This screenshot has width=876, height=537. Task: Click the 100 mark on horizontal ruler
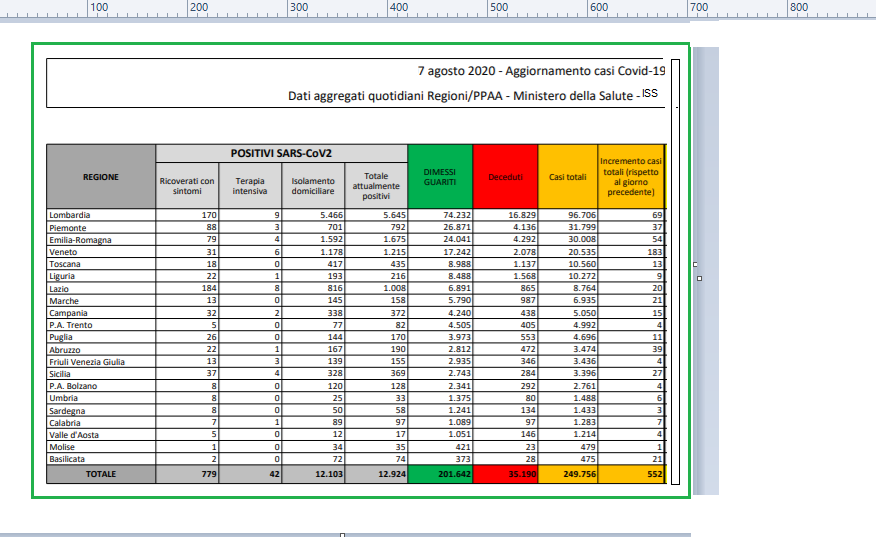tap(99, 7)
